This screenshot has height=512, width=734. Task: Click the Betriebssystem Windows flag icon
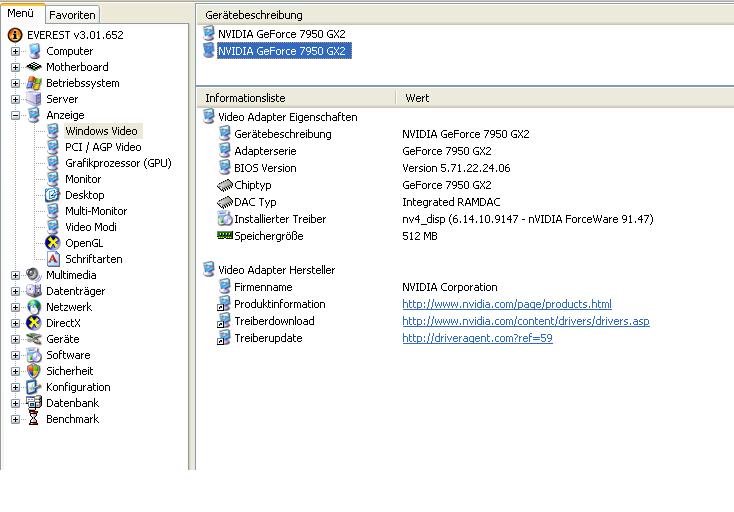tap(34, 83)
